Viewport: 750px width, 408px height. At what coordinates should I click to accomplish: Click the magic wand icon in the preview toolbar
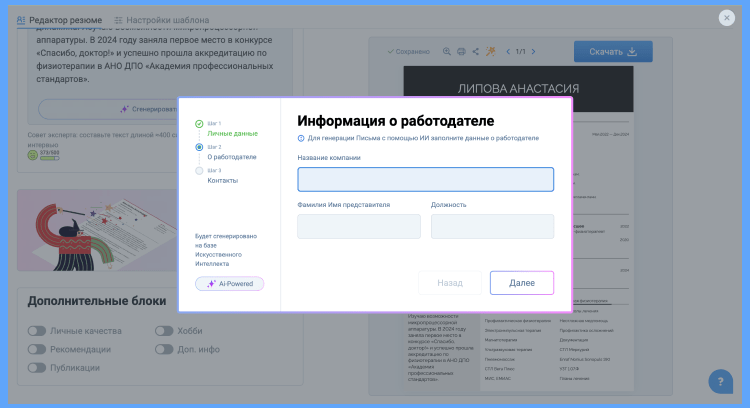(x=491, y=51)
